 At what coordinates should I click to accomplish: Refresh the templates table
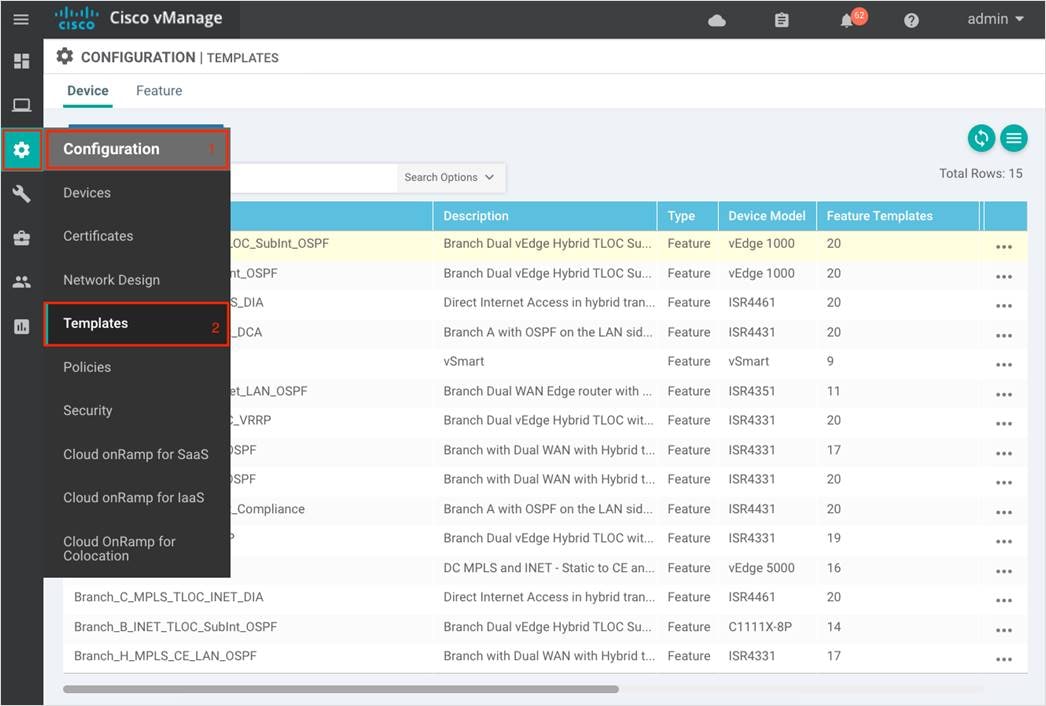tap(981, 138)
